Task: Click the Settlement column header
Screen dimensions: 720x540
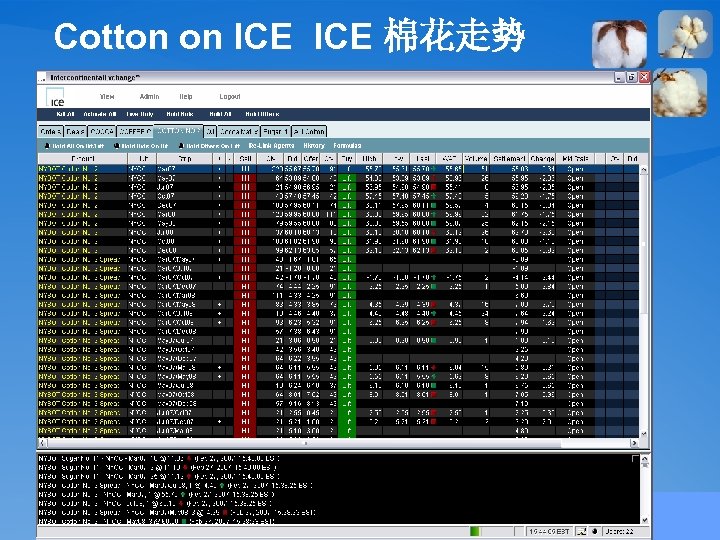Action: point(509,158)
